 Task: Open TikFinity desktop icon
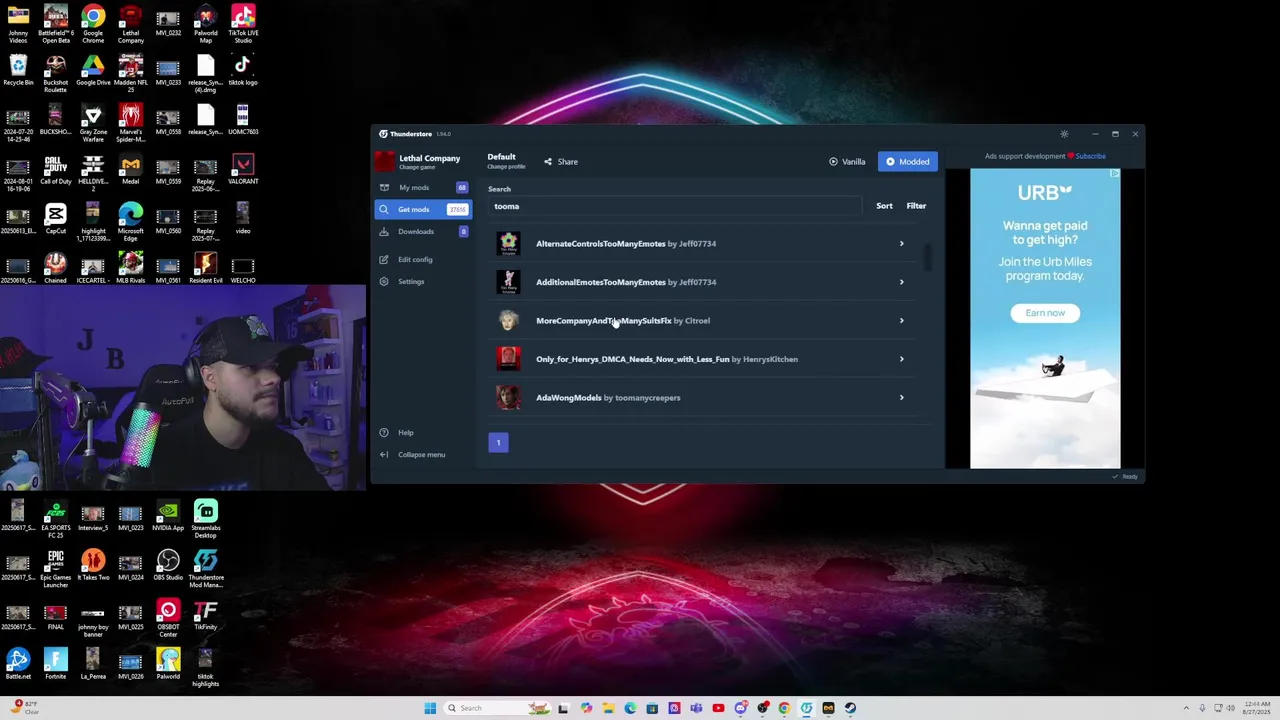(205, 616)
